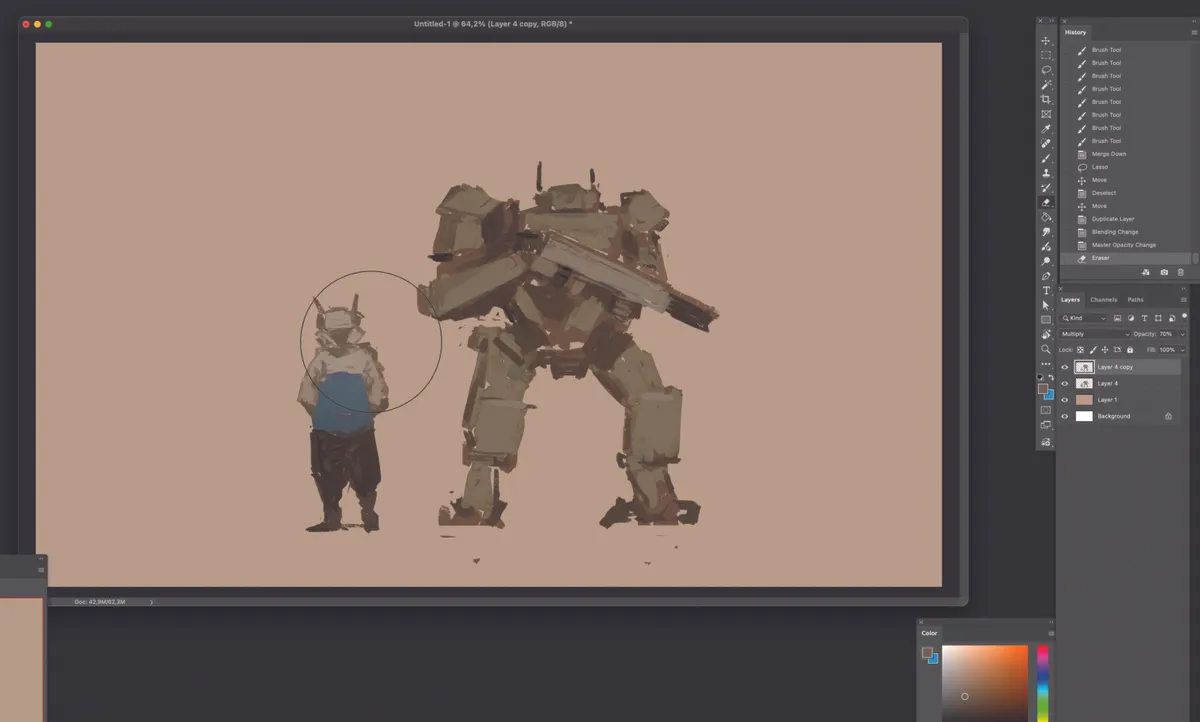Select the Clone Stamp tool
Viewport: 1200px width, 722px height.
tap(1046, 173)
